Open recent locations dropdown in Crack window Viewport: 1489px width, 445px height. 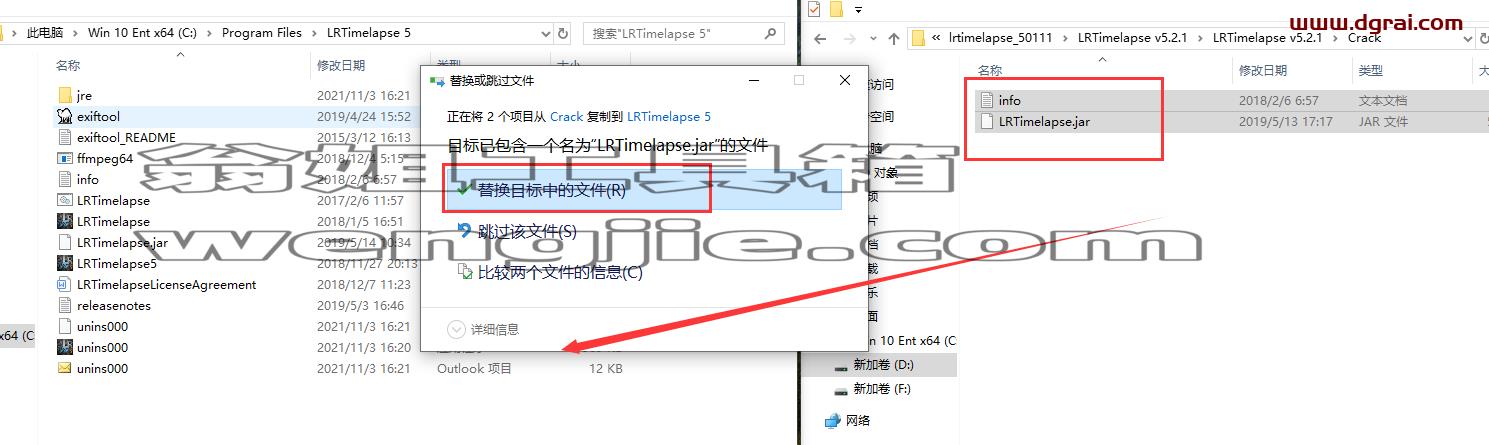pos(871,39)
